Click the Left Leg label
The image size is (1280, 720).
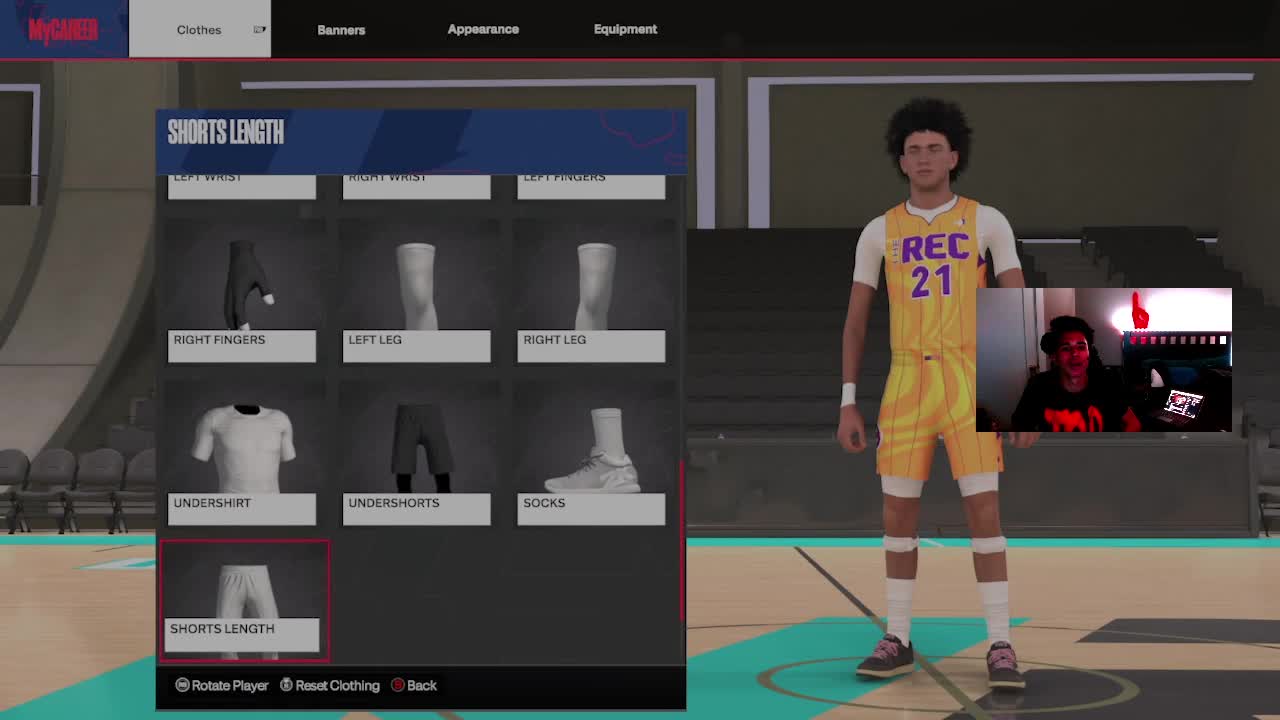tap(416, 345)
